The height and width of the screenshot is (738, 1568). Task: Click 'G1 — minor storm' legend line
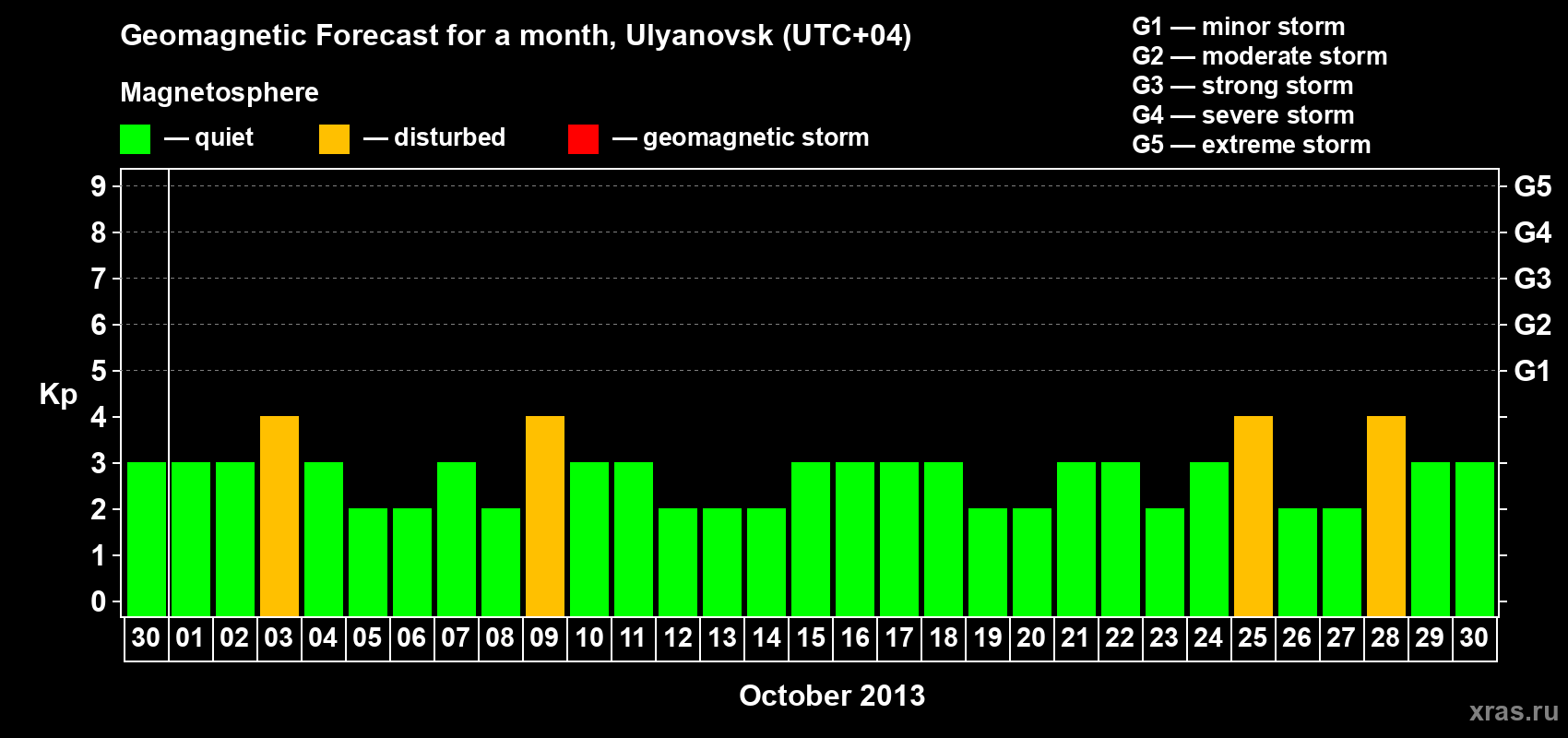click(1239, 27)
